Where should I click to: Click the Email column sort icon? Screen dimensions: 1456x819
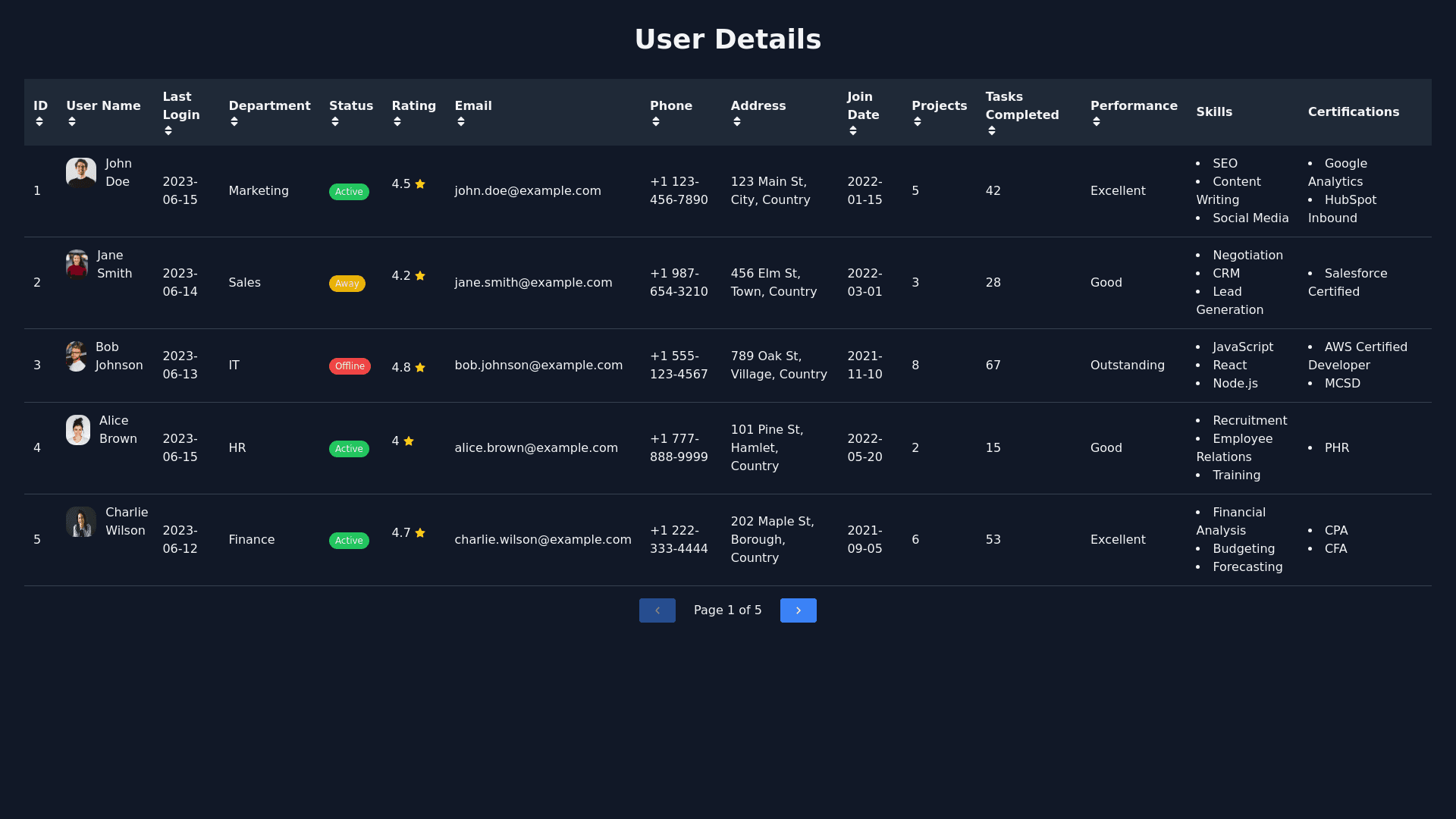point(461,122)
